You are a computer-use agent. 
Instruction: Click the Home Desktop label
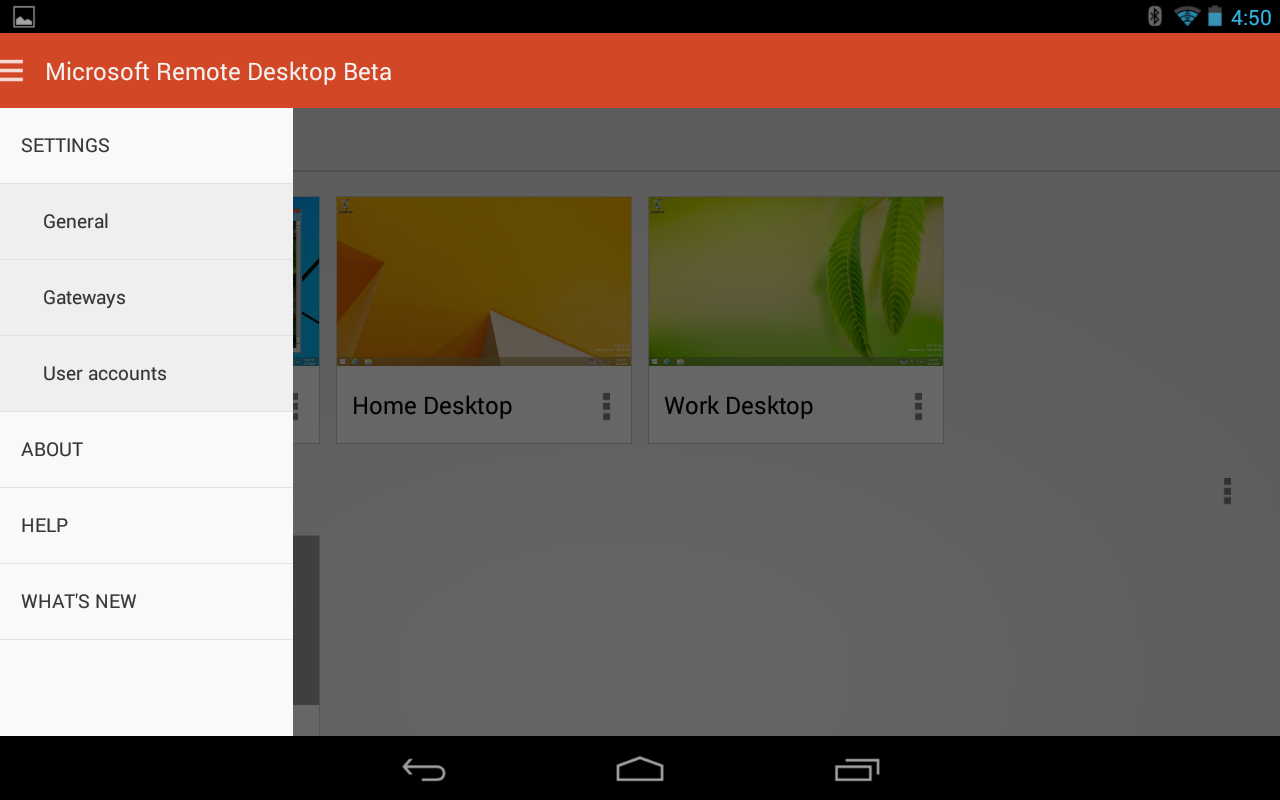coord(432,406)
